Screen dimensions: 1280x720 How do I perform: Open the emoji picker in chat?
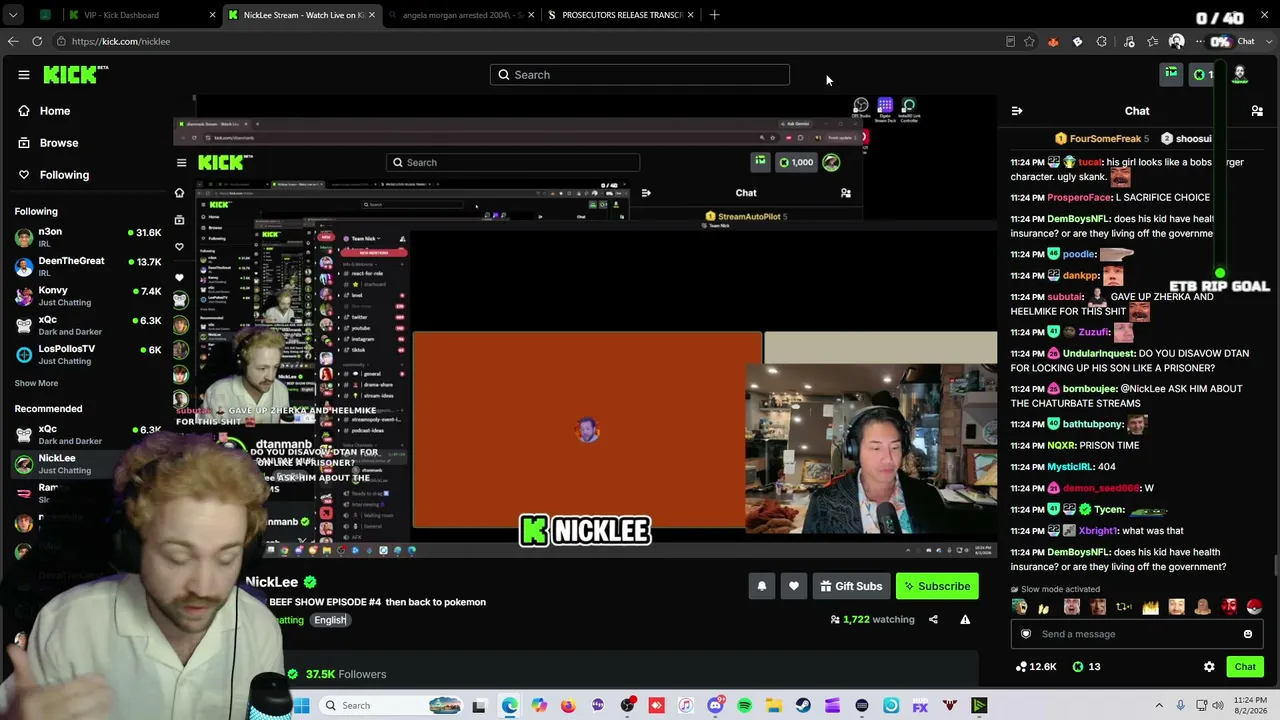pyautogui.click(x=1248, y=634)
